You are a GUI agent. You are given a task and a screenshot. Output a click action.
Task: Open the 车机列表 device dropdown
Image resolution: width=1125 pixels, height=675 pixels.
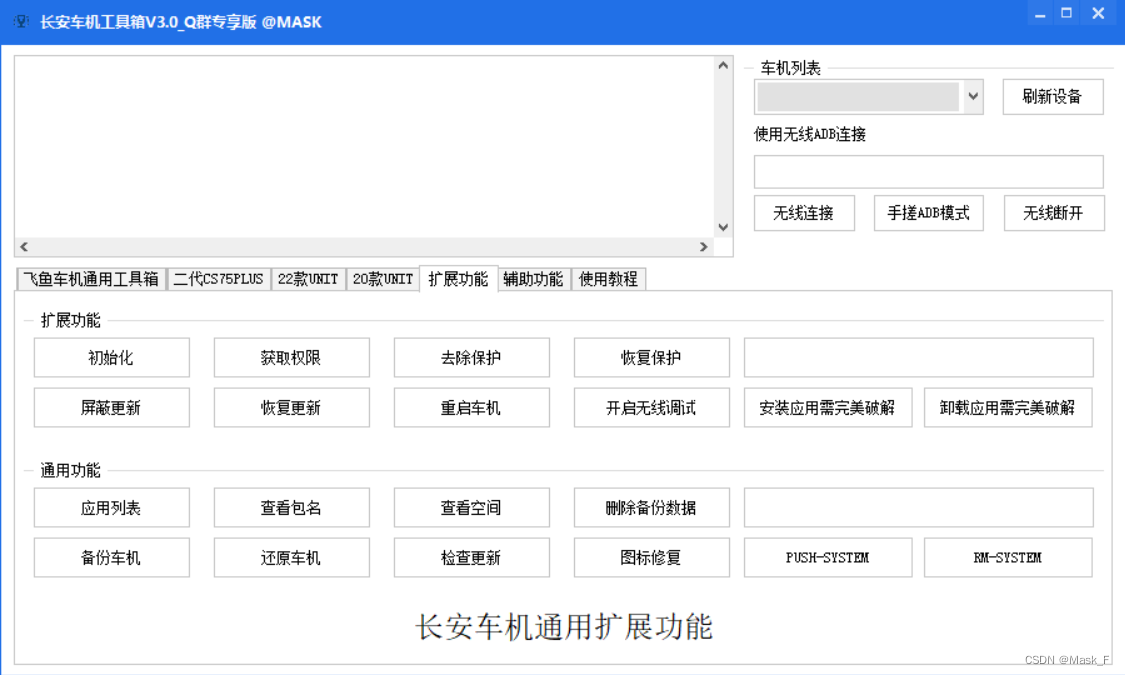click(973, 97)
